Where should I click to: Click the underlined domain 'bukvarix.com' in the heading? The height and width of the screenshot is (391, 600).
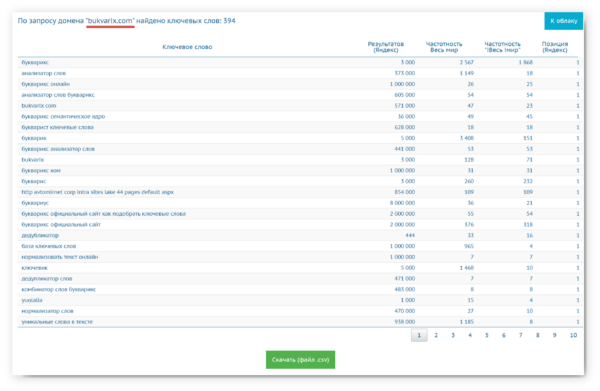coord(110,21)
